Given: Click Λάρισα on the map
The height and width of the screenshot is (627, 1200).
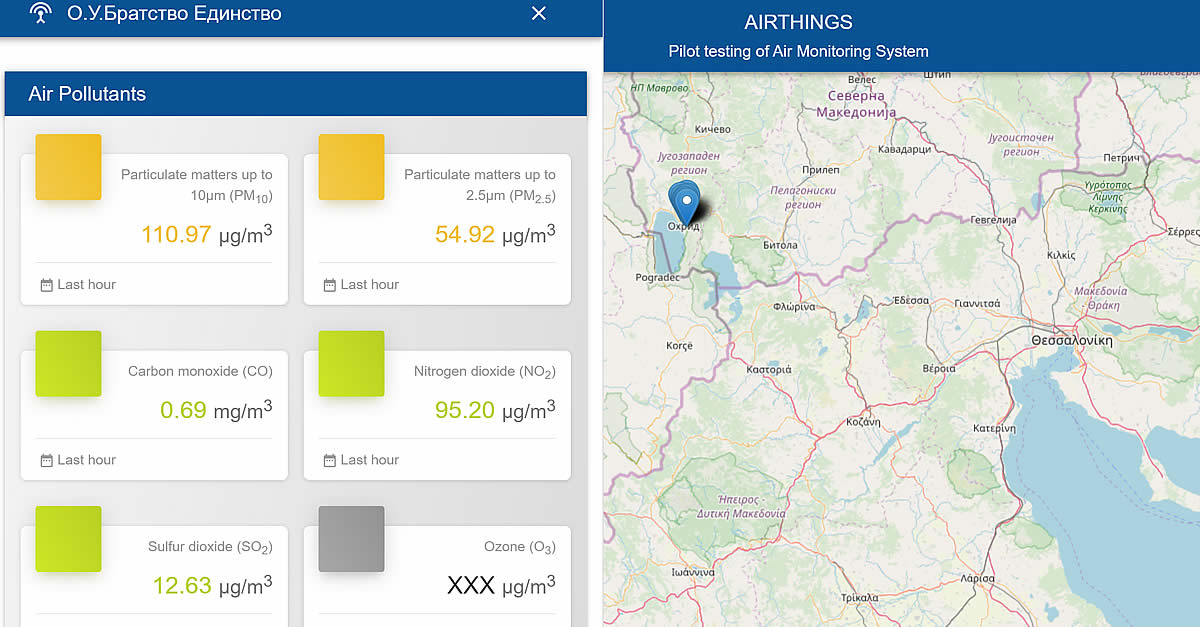Looking at the screenshot, I should [976, 578].
